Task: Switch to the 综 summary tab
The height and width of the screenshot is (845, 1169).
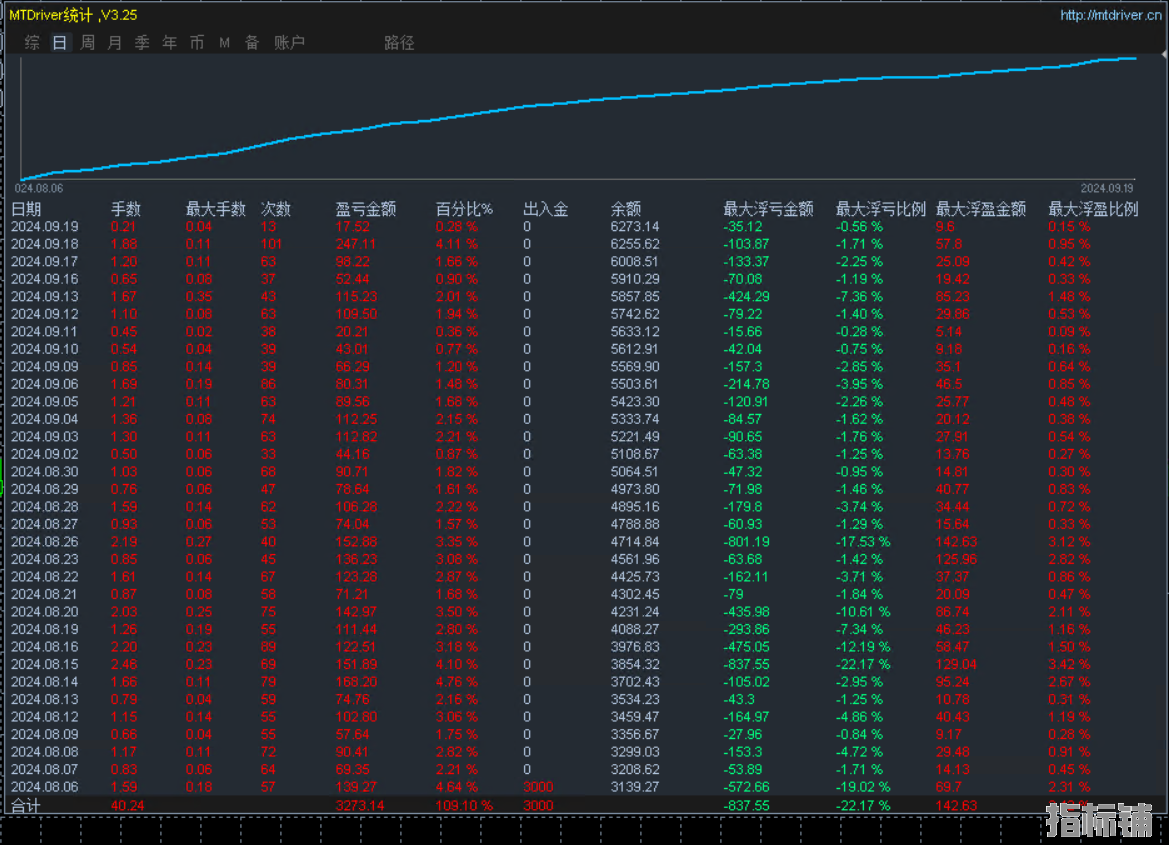Action: [x=32, y=43]
